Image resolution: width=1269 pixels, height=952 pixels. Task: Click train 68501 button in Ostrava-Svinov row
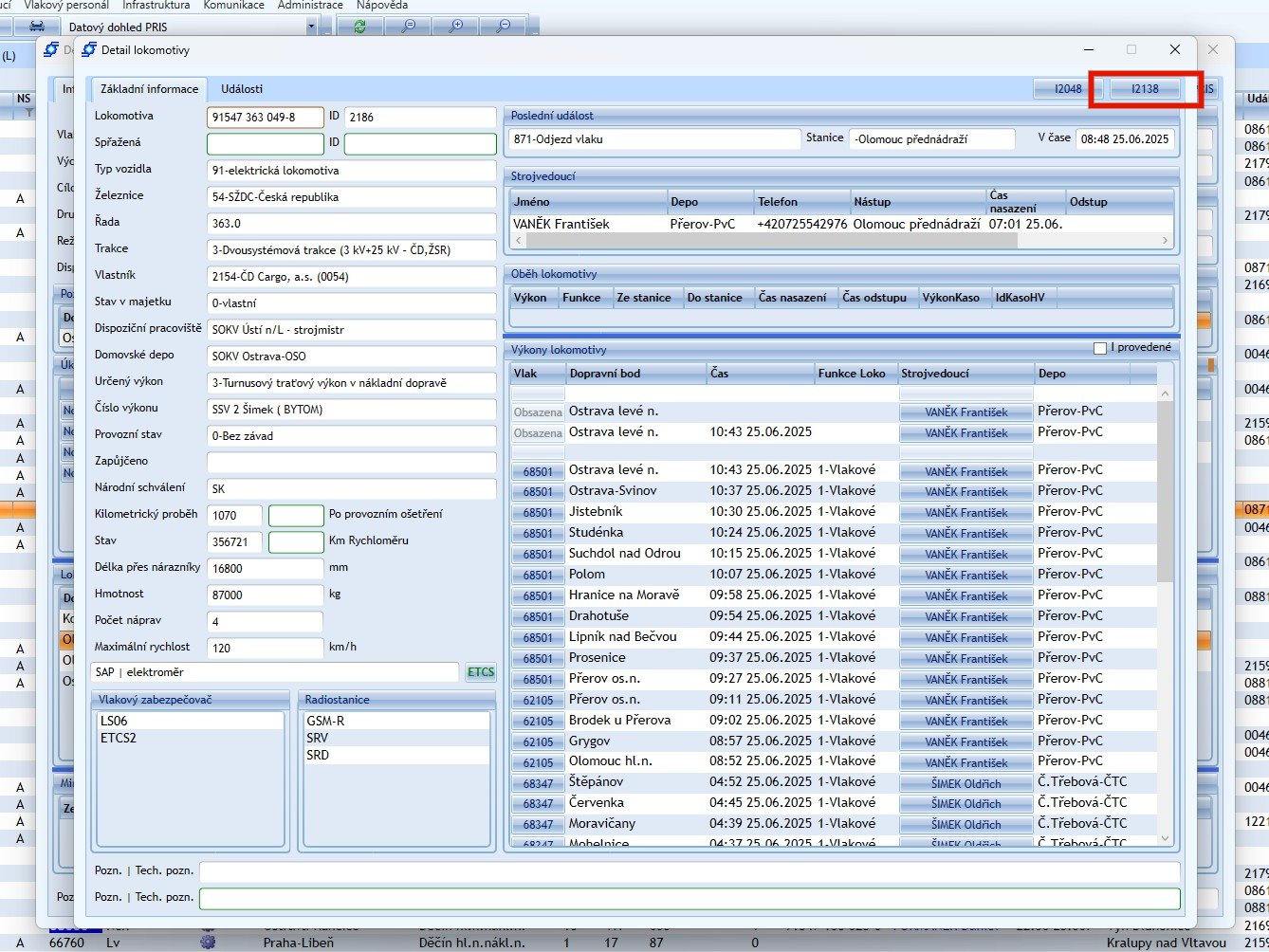coord(538,491)
